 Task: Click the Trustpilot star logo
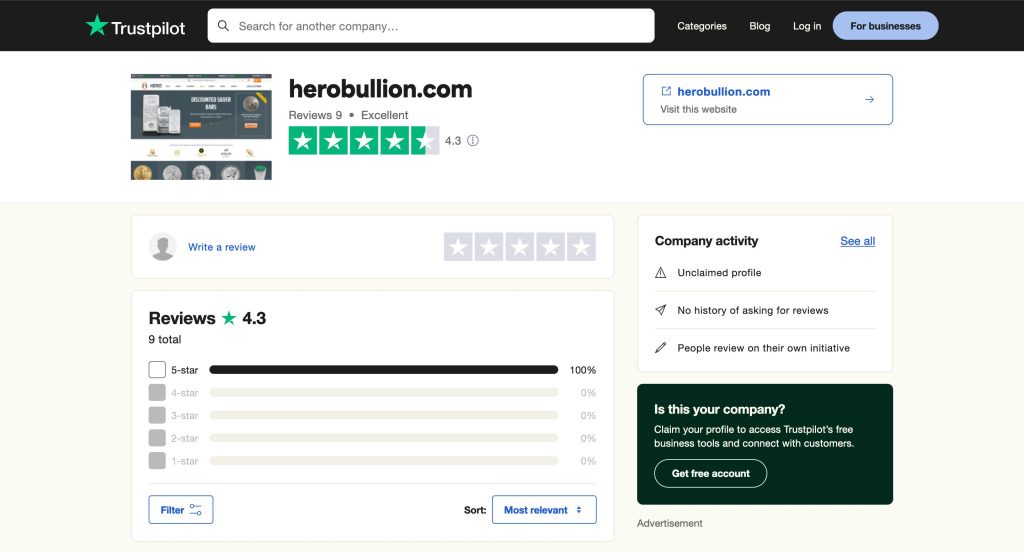pos(97,26)
